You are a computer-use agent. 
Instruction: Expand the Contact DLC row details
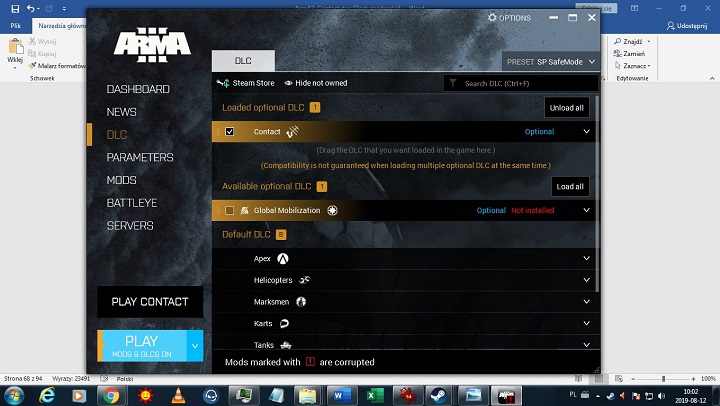pos(586,132)
